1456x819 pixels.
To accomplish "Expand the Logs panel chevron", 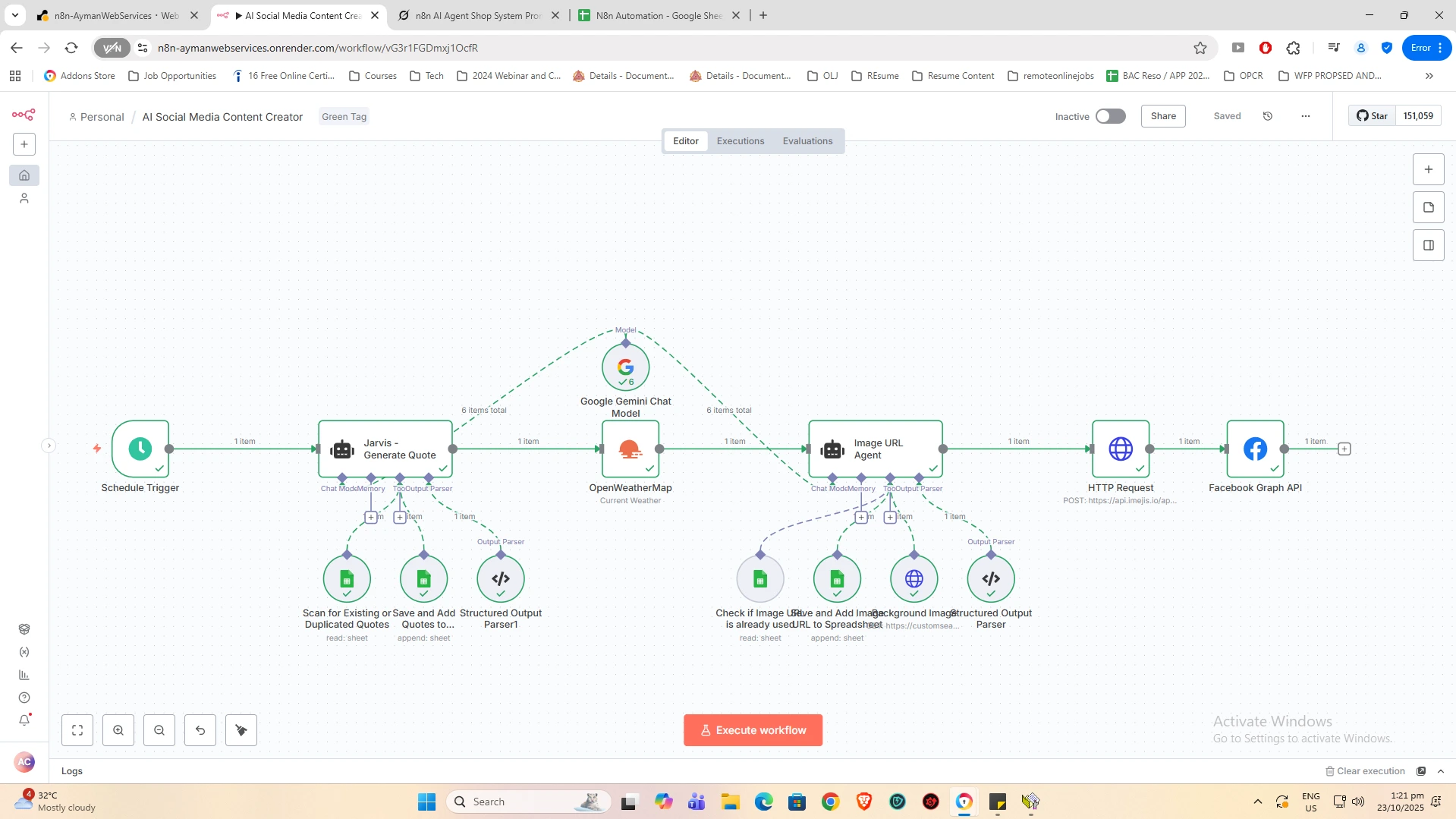I will point(1441,771).
